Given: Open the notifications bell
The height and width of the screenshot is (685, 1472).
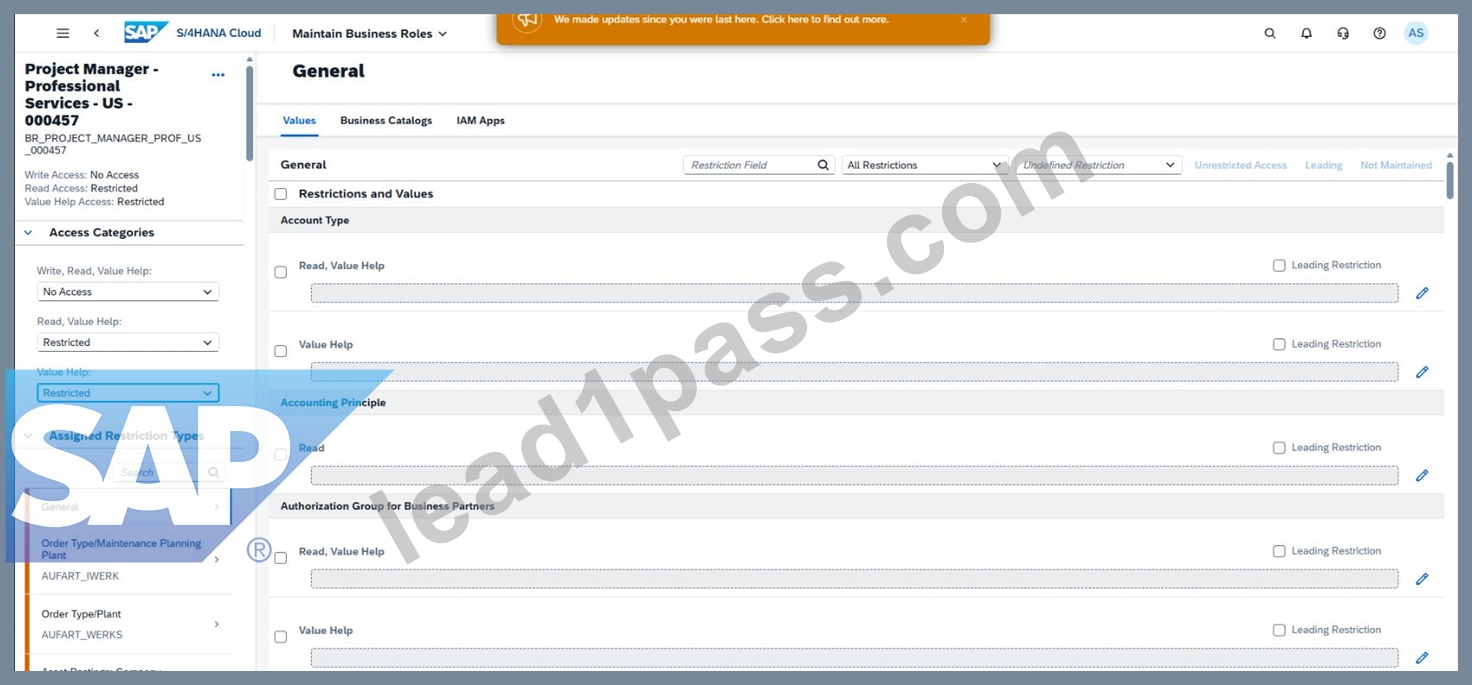Looking at the screenshot, I should pyautogui.click(x=1306, y=33).
